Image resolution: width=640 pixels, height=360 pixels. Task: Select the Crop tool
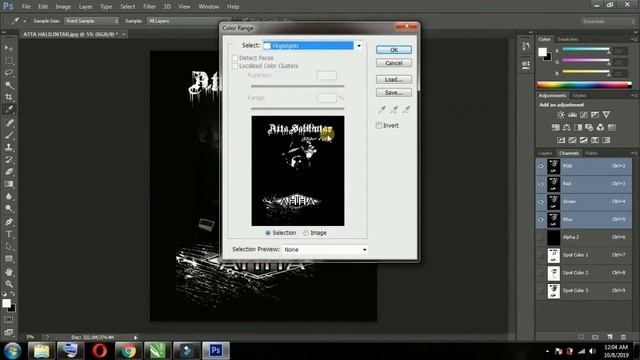point(9,97)
